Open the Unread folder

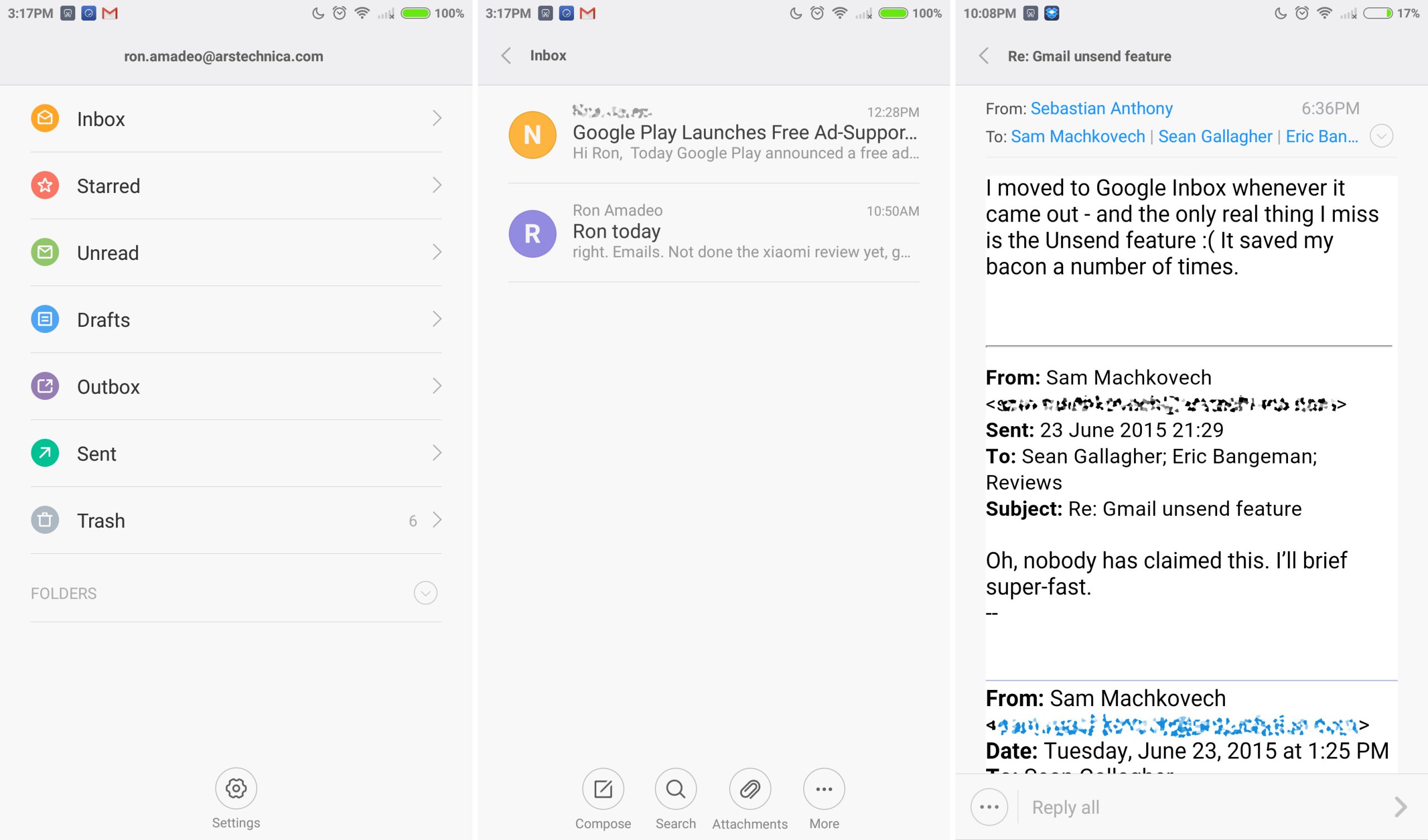point(108,253)
